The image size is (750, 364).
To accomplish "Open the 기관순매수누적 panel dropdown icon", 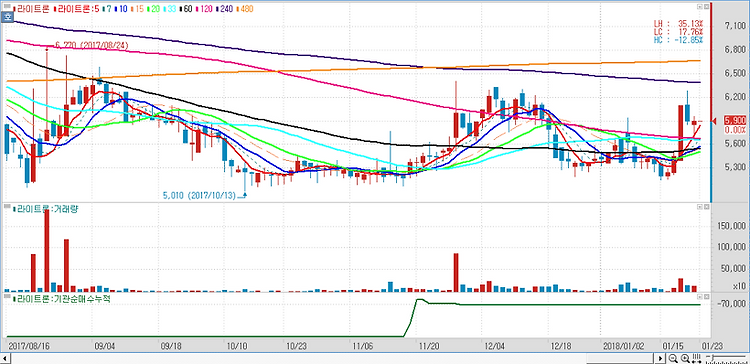I will 699,298.
